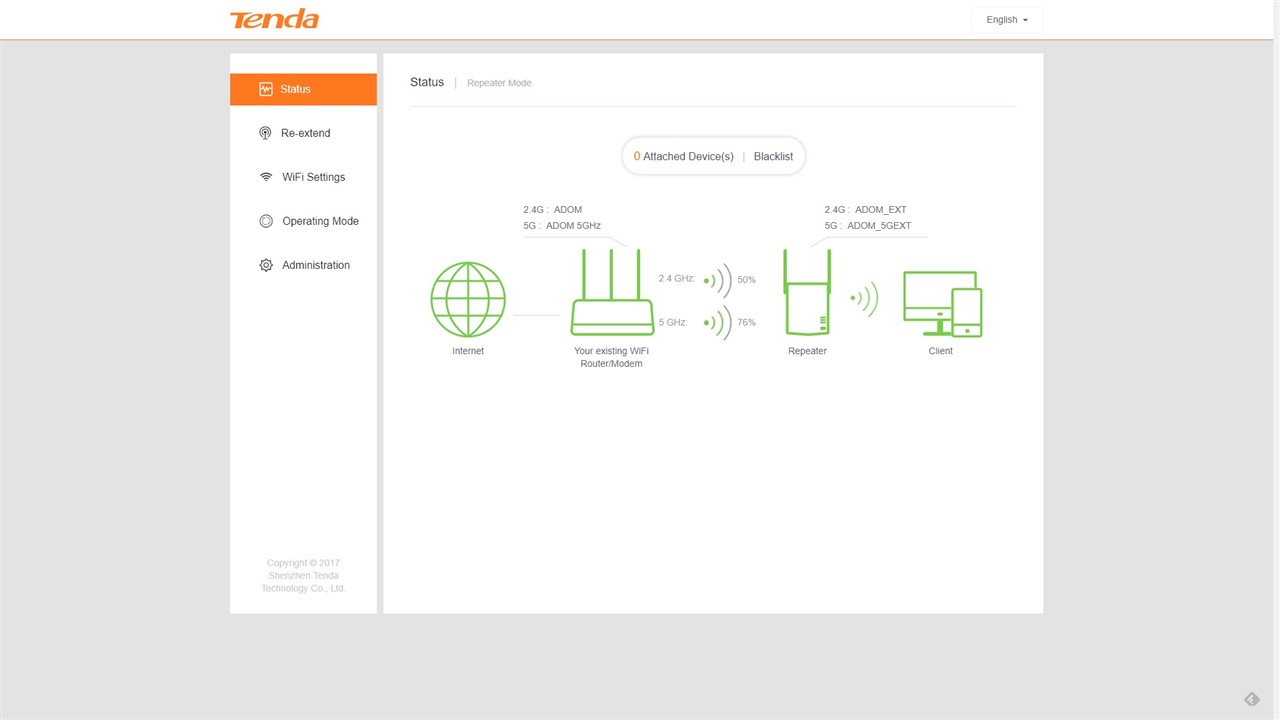Click the repeater-to-client wireless signal icon
Image resolution: width=1280 pixels, height=720 pixels.
click(x=864, y=298)
